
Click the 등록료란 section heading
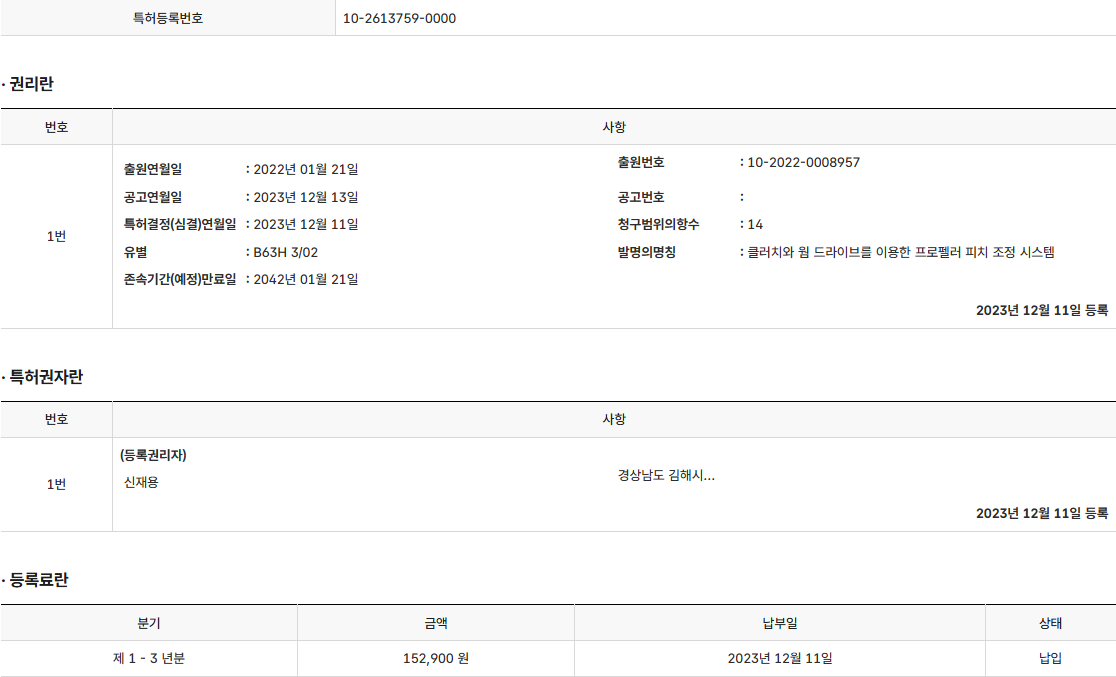[38, 580]
